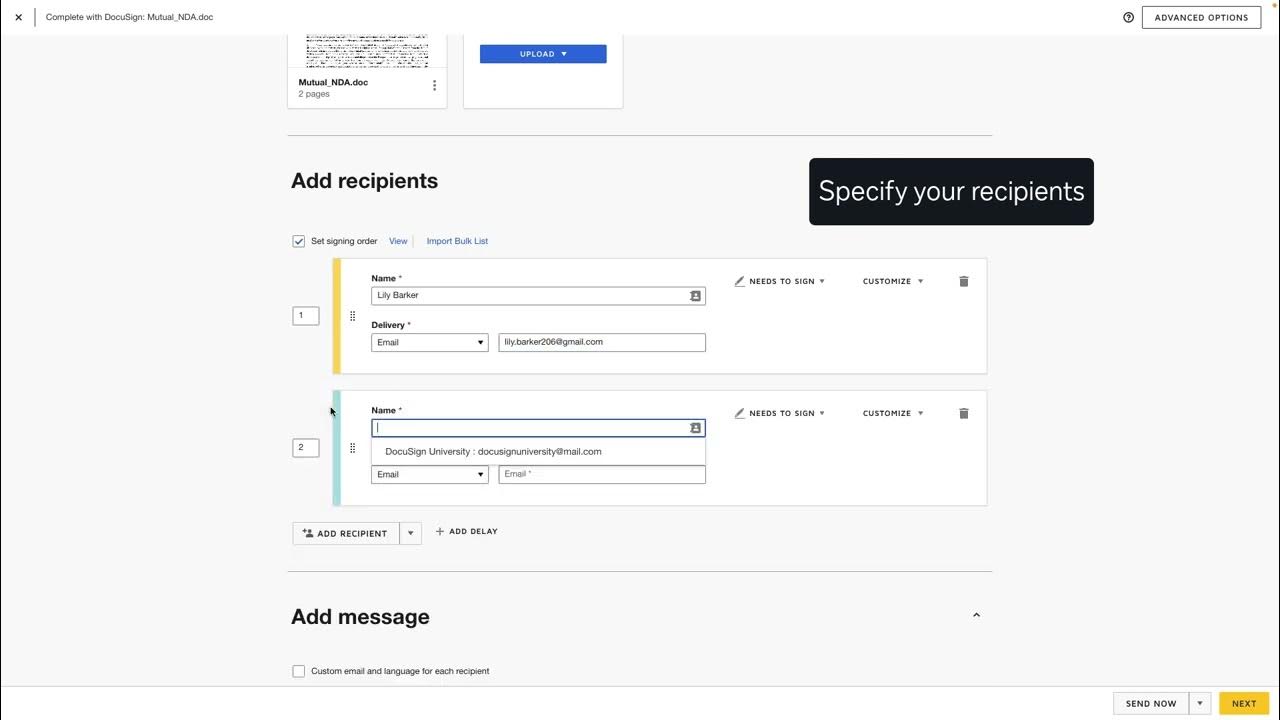Delete the second recipient via trash icon
The width and height of the screenshot is (1280, 720).
click(x=964, y=414)
